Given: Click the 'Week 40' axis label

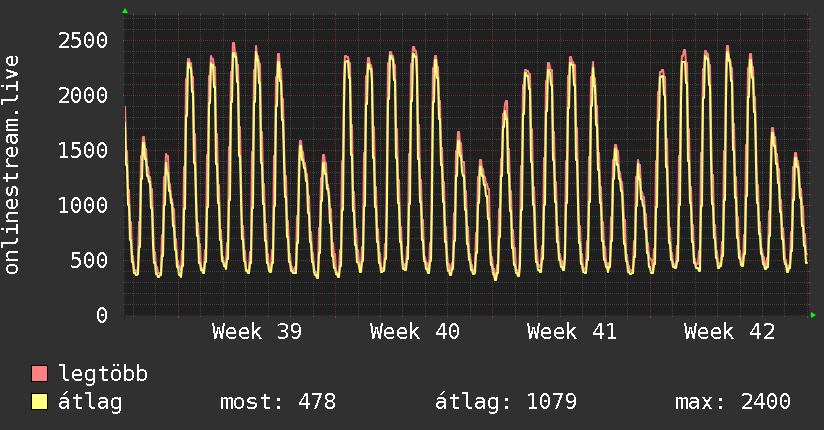Looking at the screenshot, I should [415, 332].
